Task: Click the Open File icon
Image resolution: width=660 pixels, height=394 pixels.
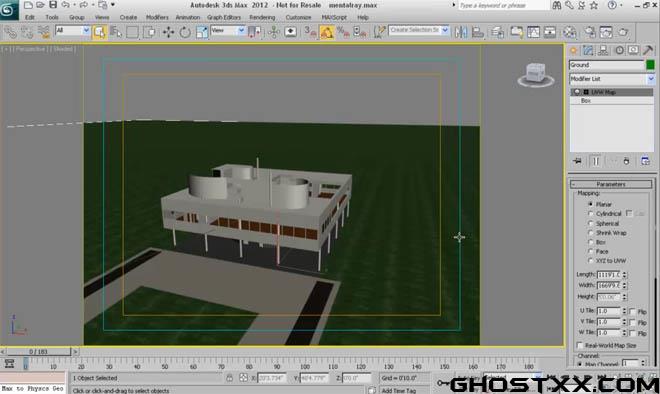Action: pos(40,5)
